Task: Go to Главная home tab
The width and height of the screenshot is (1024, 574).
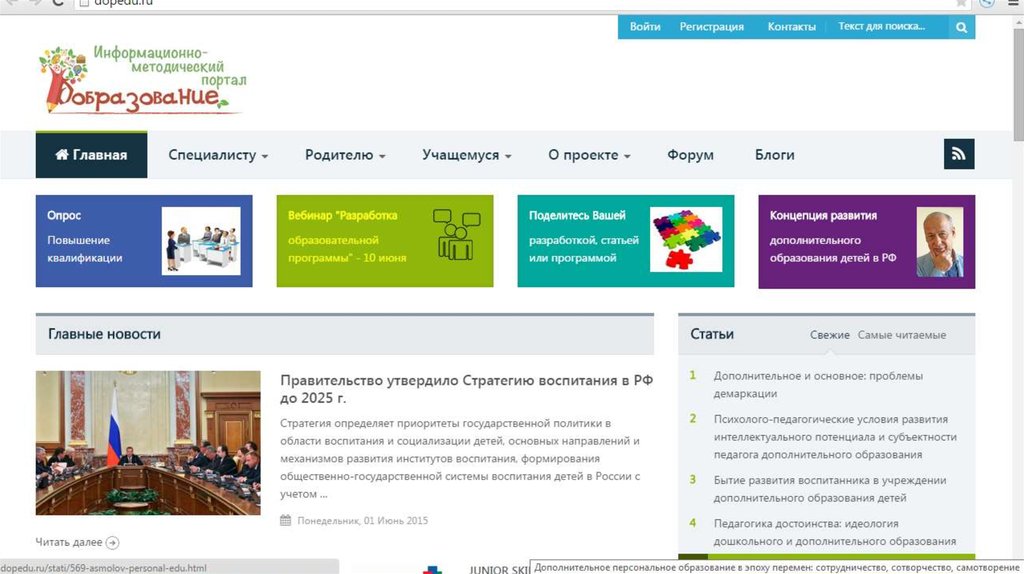Action: [x=91, y=155]
